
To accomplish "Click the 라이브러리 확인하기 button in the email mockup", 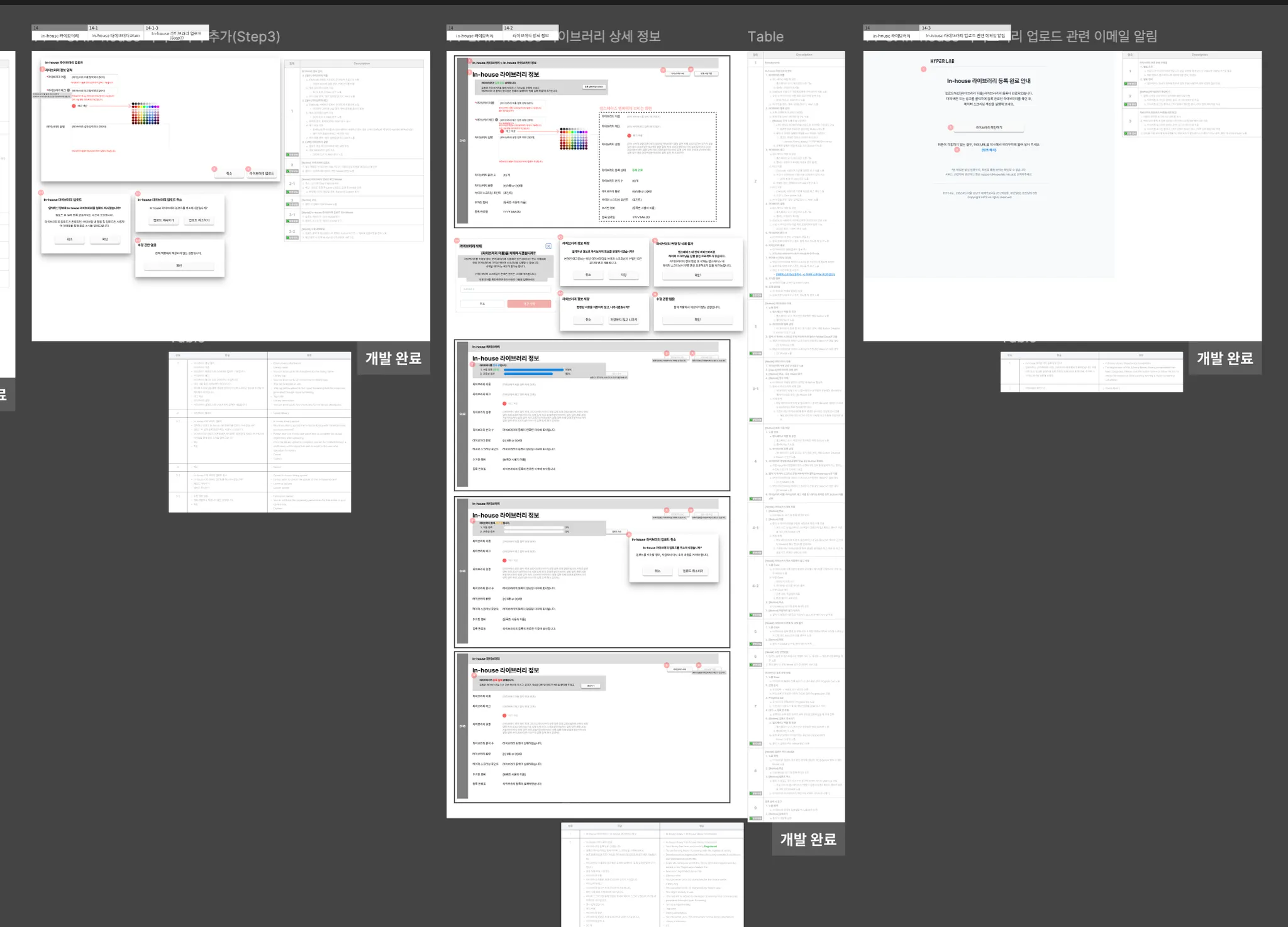I will (x=989, y=128).
